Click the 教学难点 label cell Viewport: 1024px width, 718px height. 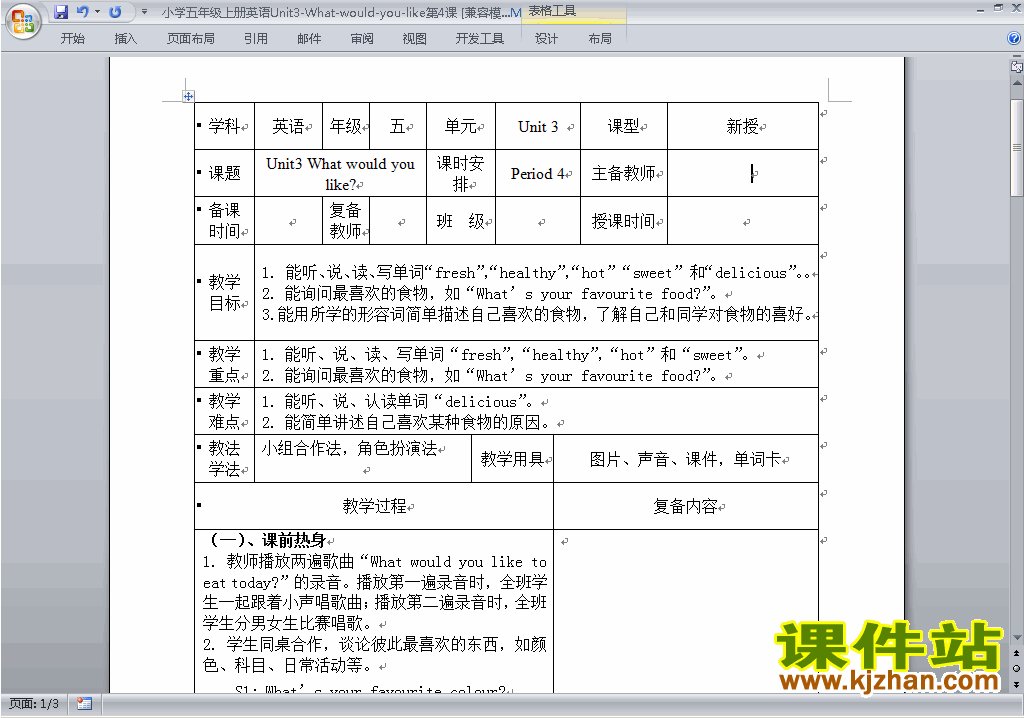225,411
